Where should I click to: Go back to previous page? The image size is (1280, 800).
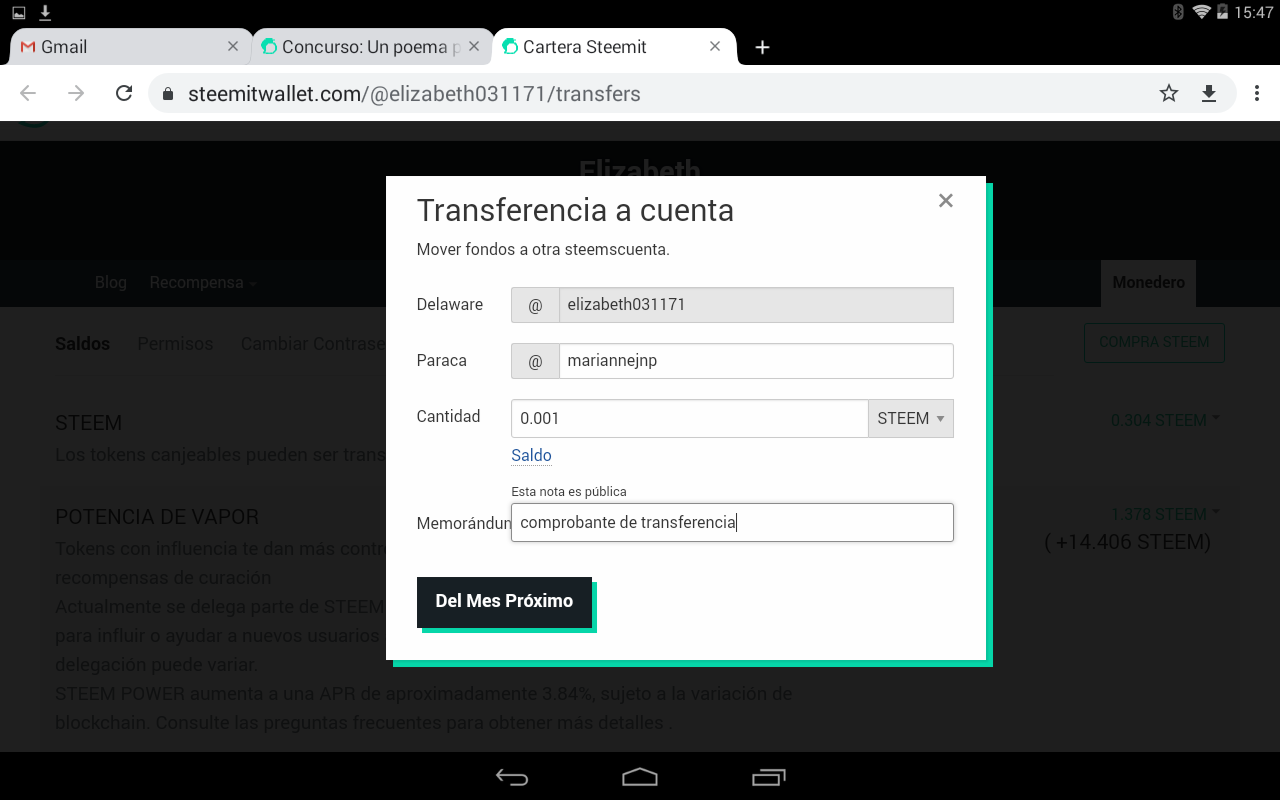pyautogui.click(x=28, y=94)
